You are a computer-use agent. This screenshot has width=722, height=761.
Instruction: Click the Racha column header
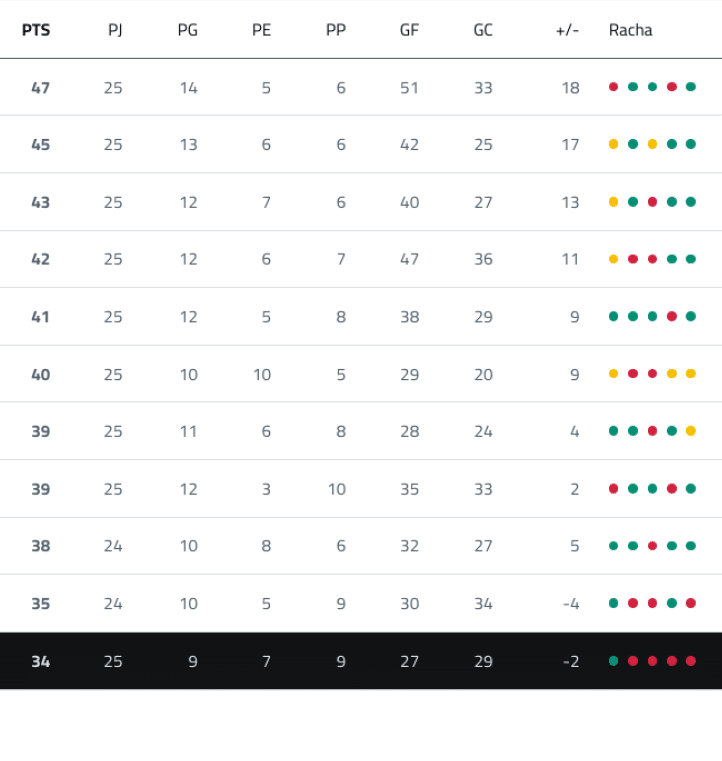tap(630, 30)
